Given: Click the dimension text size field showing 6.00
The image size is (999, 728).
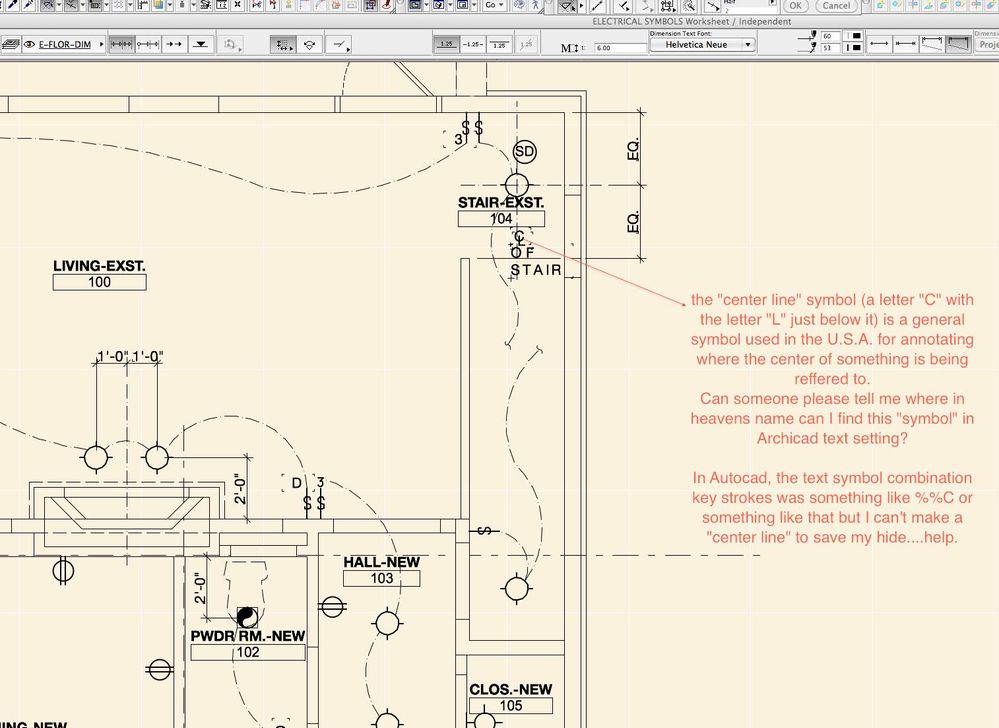Looking at the screenshot, I should point(620,46).
